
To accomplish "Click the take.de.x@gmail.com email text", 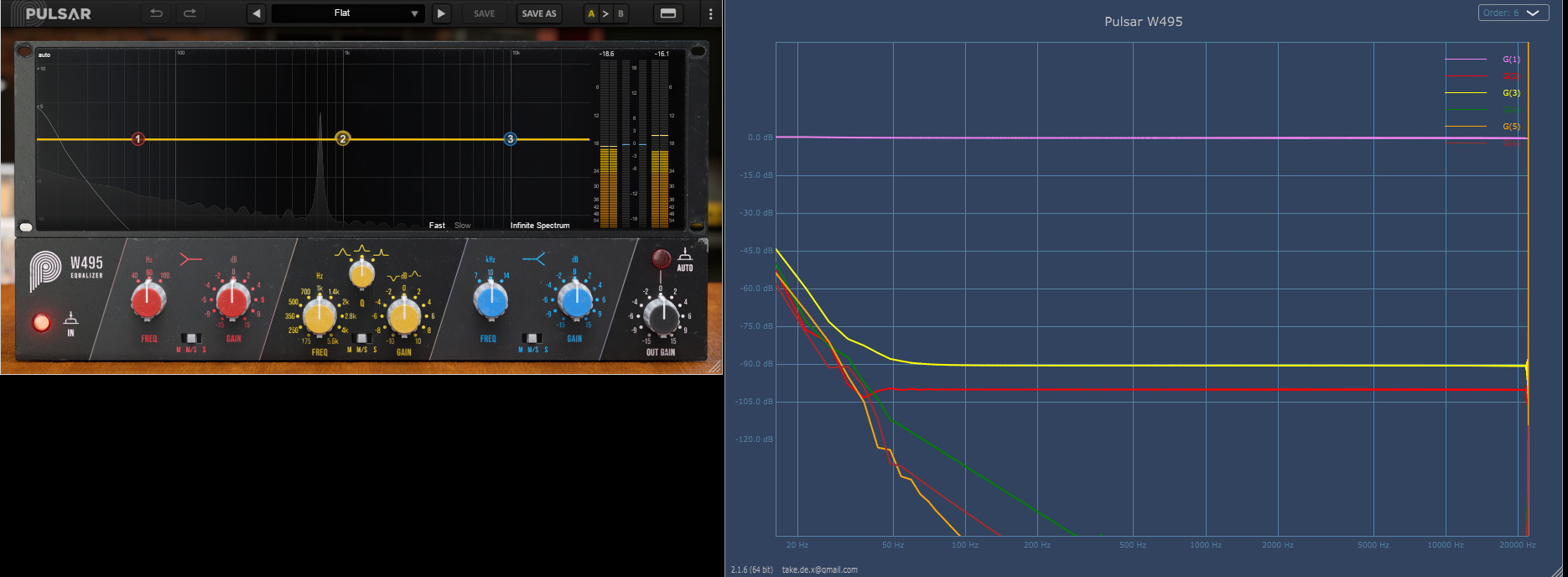I will (x=819, y=569).
